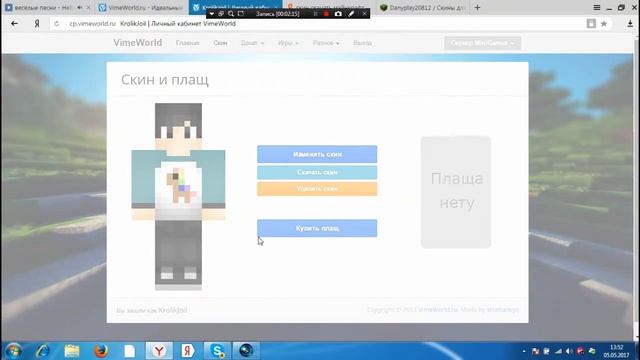Screen dimensions: 640x360
Task: Click the Изменить скин button
Action: coord(317,154)
